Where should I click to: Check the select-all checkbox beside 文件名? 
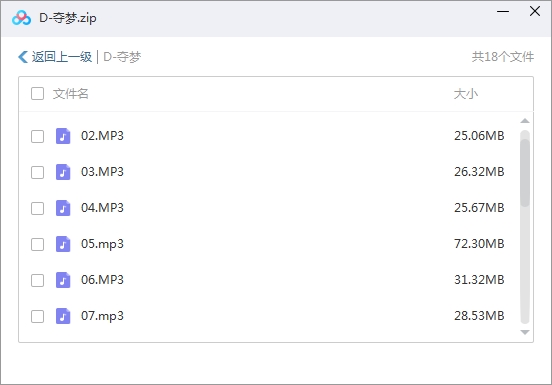(37, 94)
